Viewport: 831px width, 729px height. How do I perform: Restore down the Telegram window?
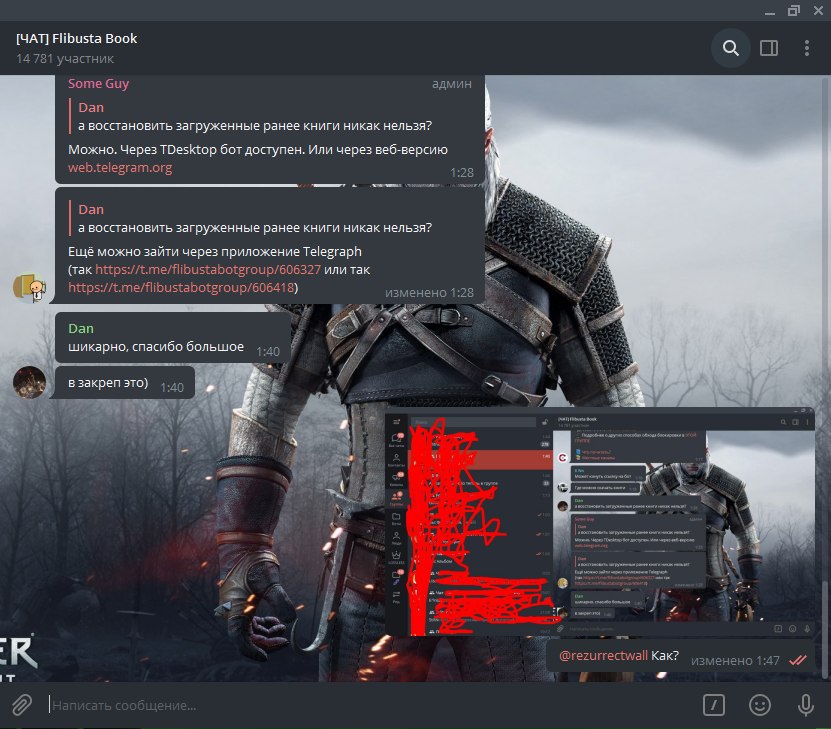tap(793, 11)
